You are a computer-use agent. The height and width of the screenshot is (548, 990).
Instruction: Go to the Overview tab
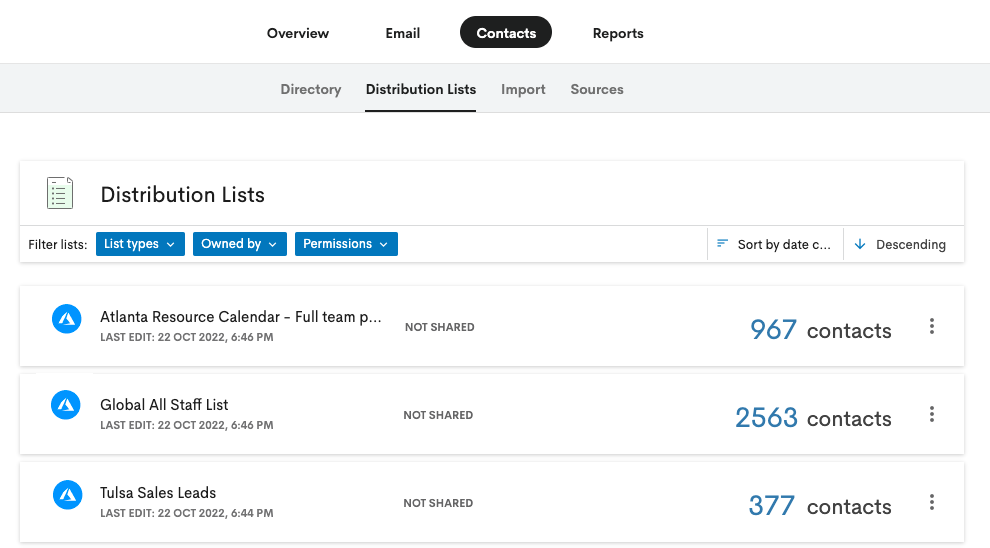pos(297,33)
